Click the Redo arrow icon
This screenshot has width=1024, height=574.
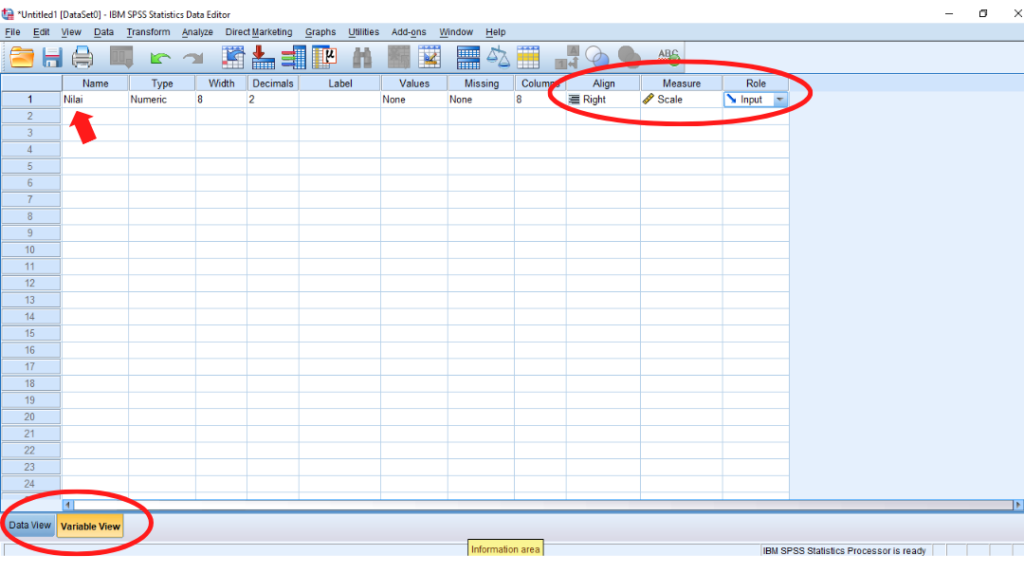(193, 58)
